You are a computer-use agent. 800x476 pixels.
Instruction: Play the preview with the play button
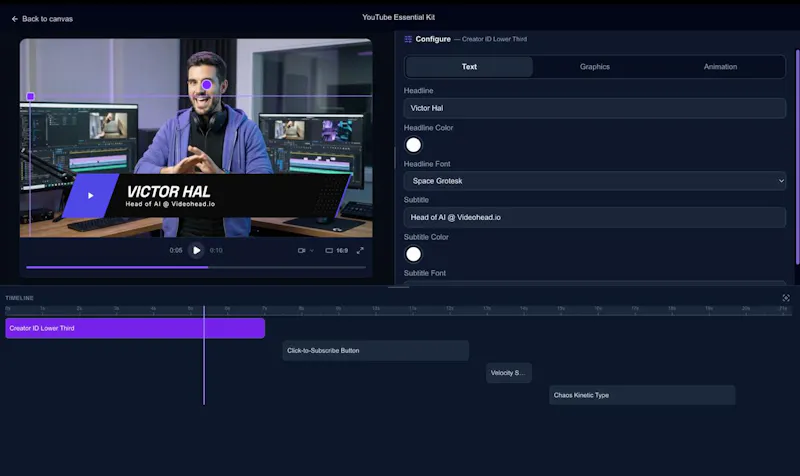tap(196, 250)
